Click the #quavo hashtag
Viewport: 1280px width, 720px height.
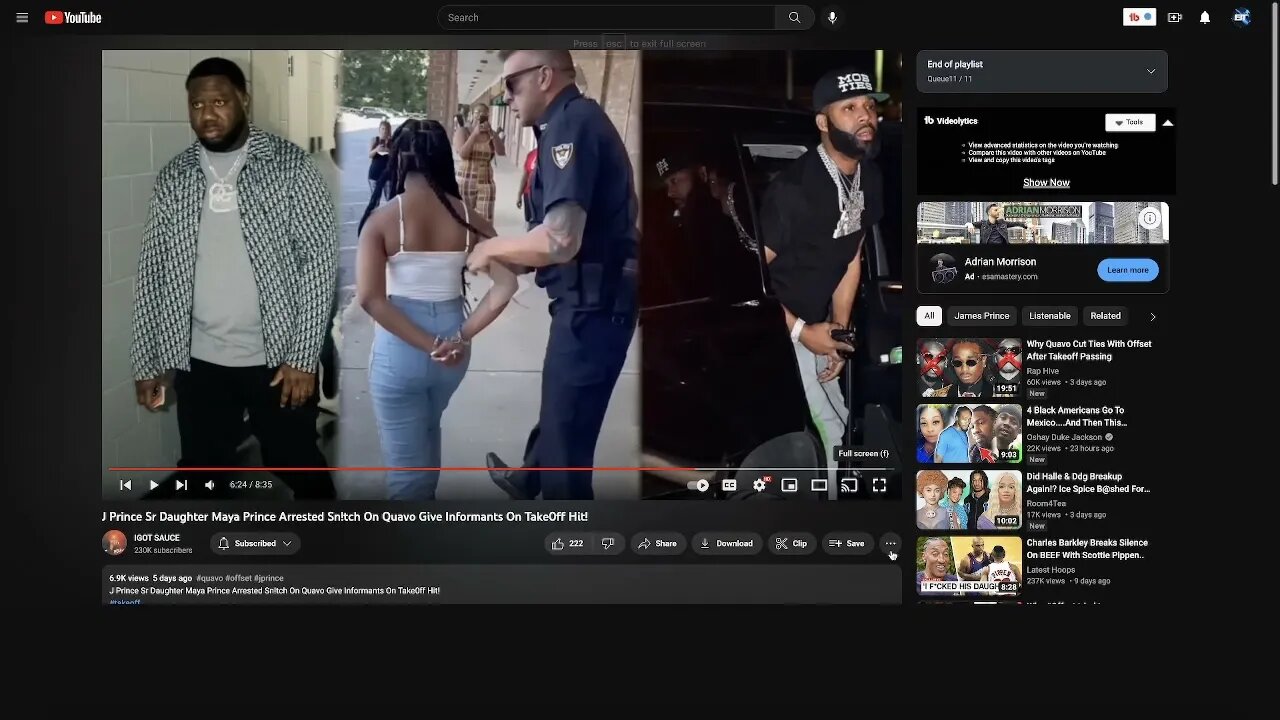tap(209, 578)
